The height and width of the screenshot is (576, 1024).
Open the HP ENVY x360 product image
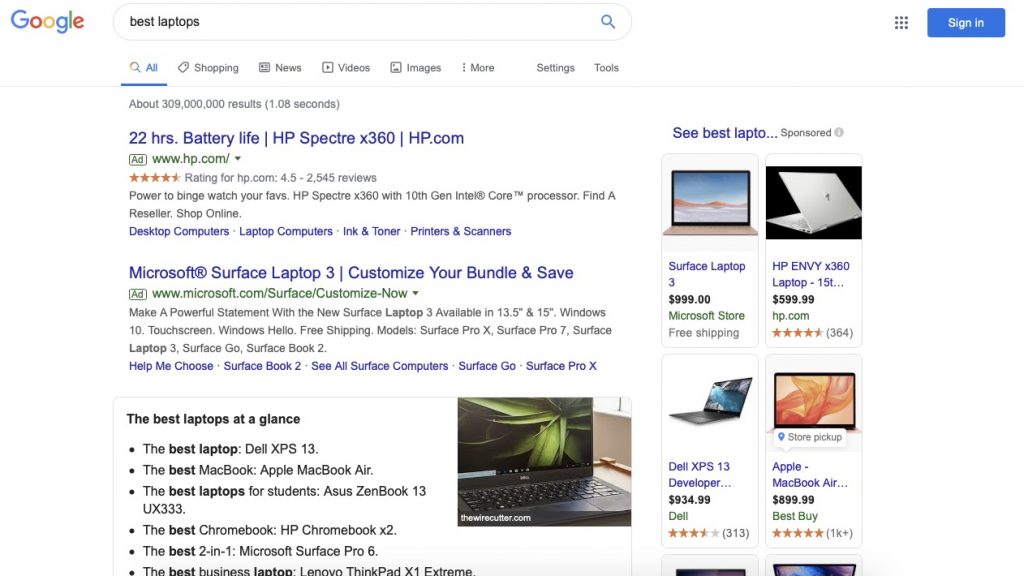814,202
